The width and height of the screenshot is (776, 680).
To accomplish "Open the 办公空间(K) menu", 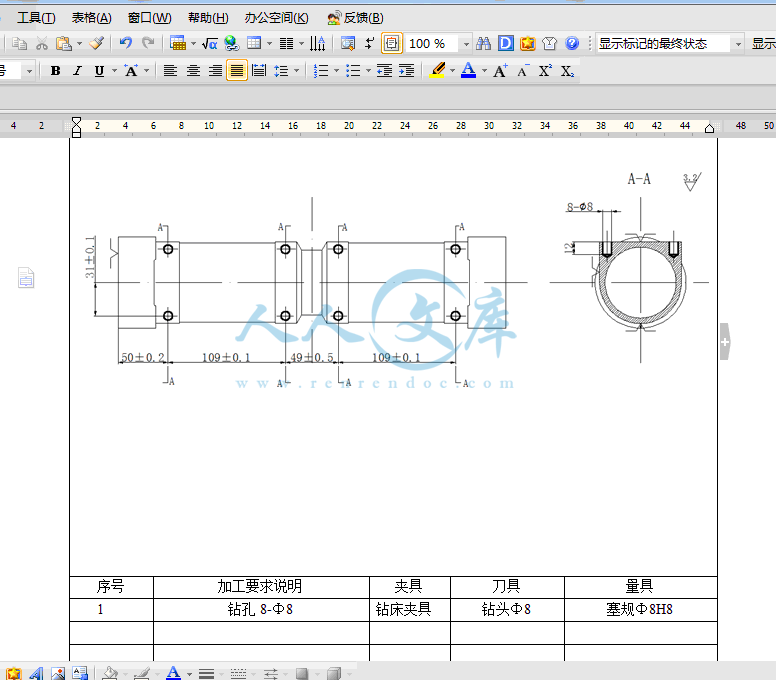I will (277, 18).
